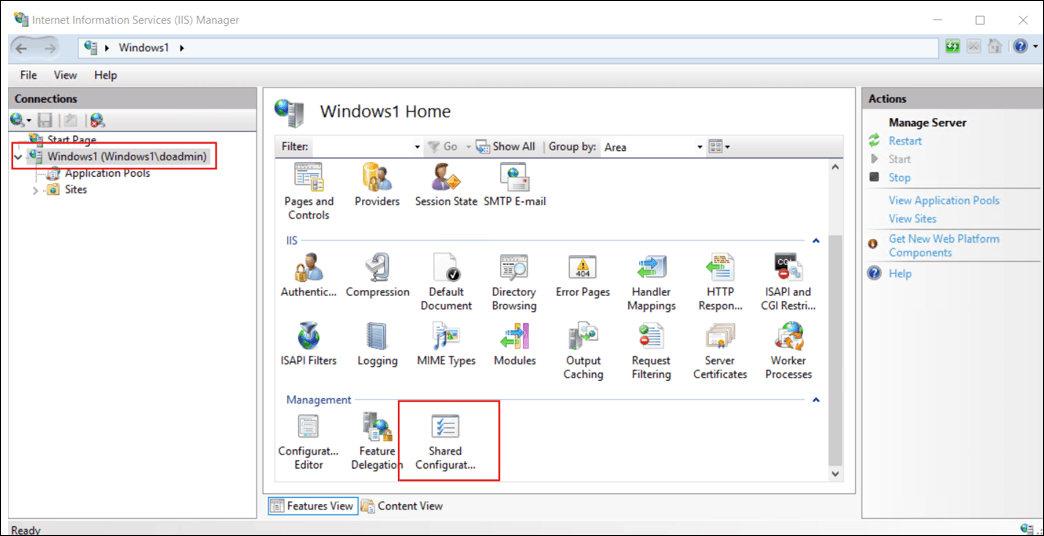Click the scrollbar down arrow in the features list
This screenshot has width=1044, height=536.
(835, 474)
